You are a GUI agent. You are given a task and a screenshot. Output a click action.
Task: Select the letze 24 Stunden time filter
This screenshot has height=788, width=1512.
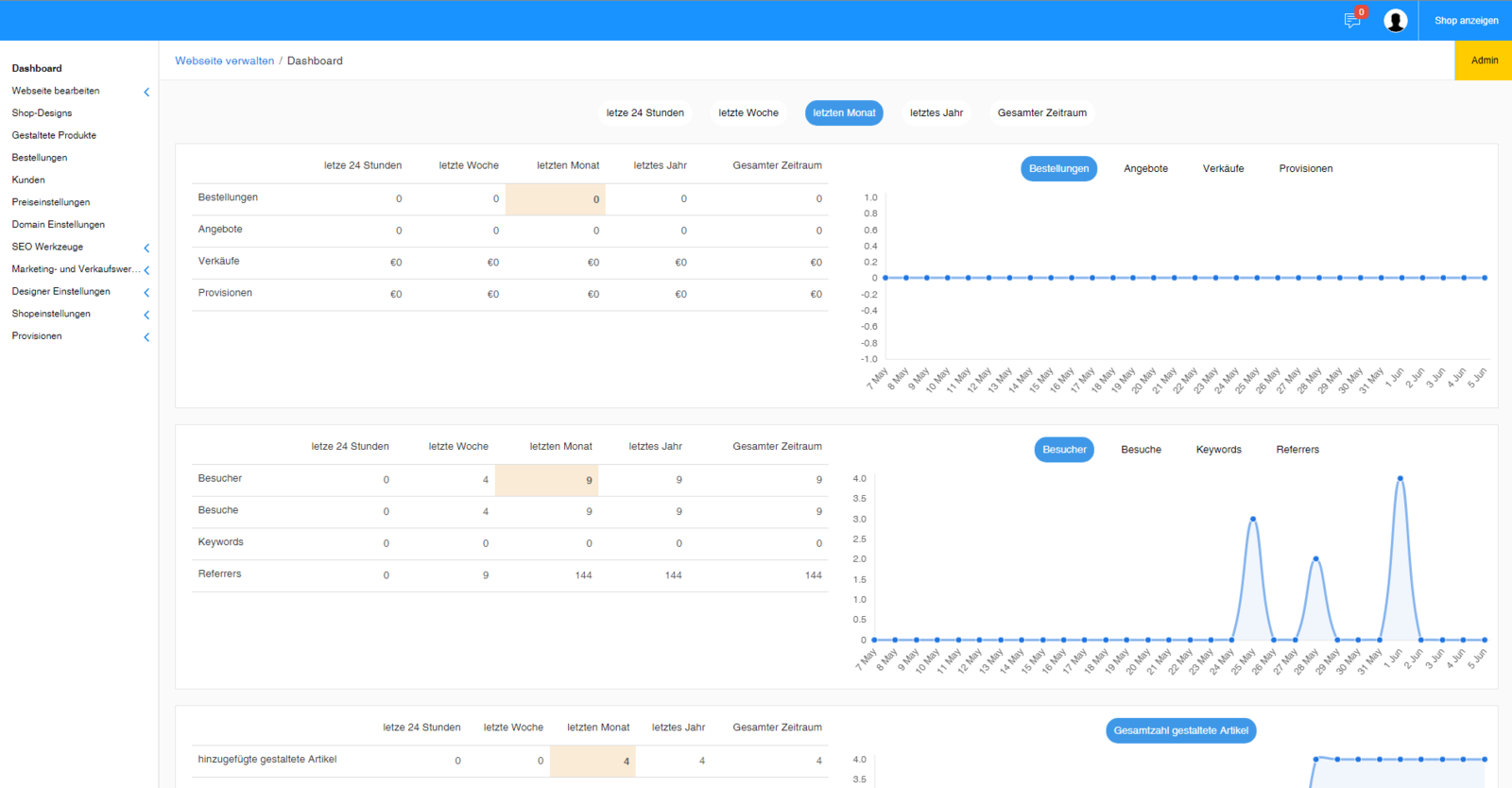tap(644, 112)
